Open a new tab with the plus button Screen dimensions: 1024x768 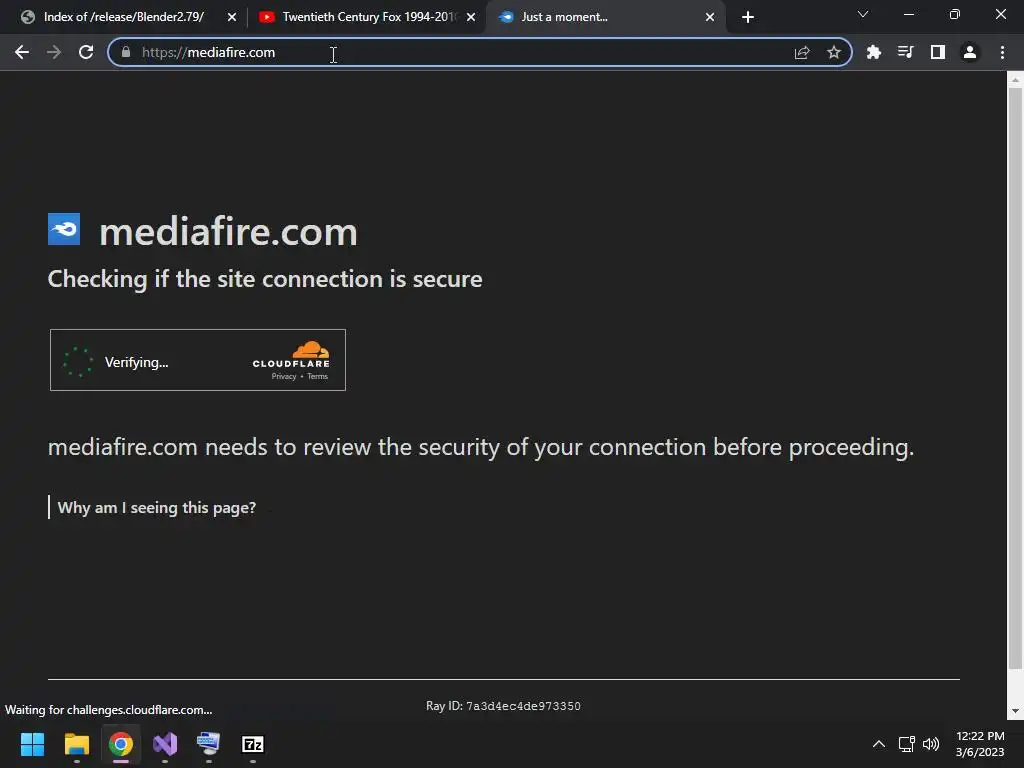748,17
